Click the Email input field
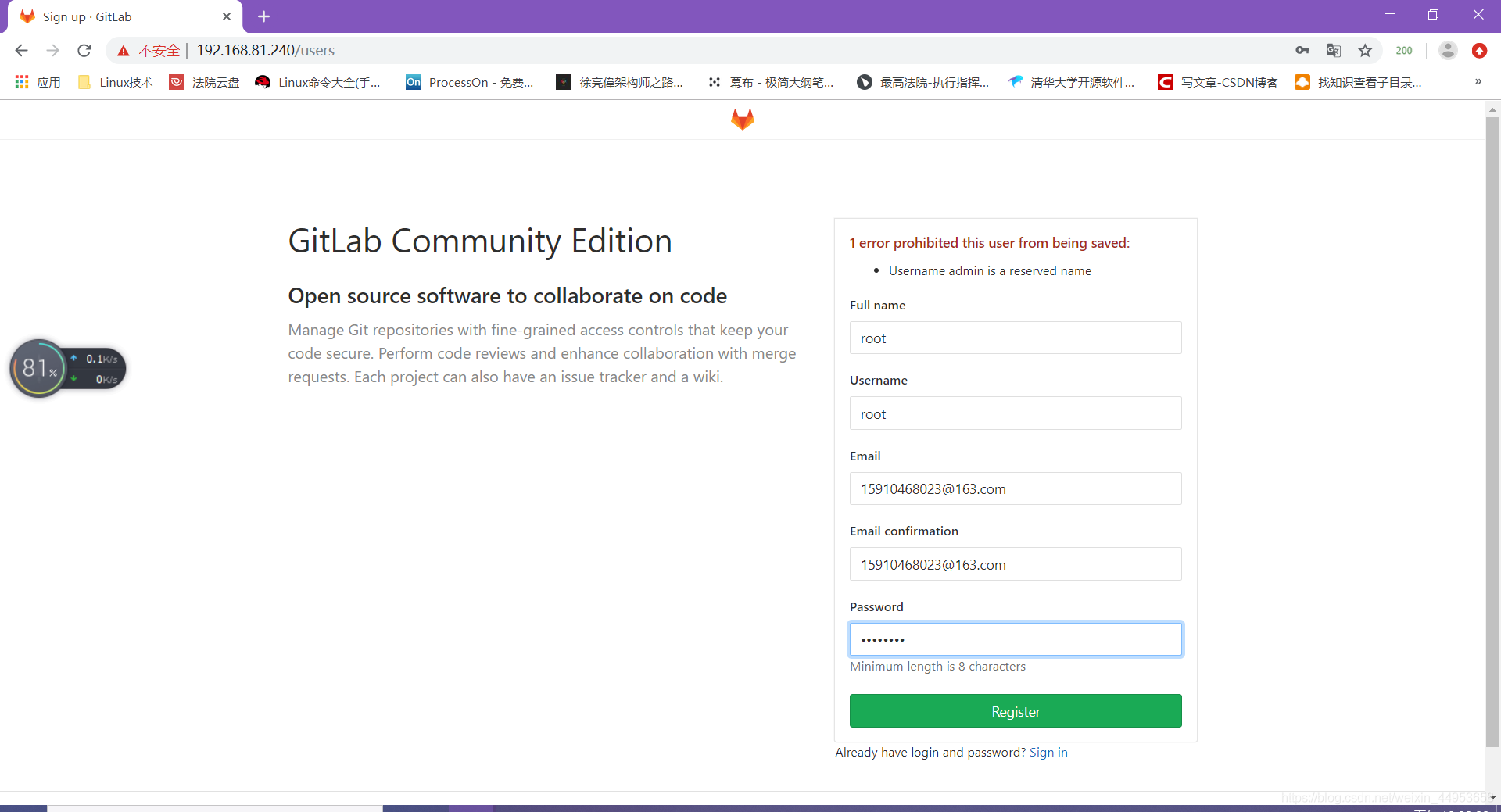 1016,488
